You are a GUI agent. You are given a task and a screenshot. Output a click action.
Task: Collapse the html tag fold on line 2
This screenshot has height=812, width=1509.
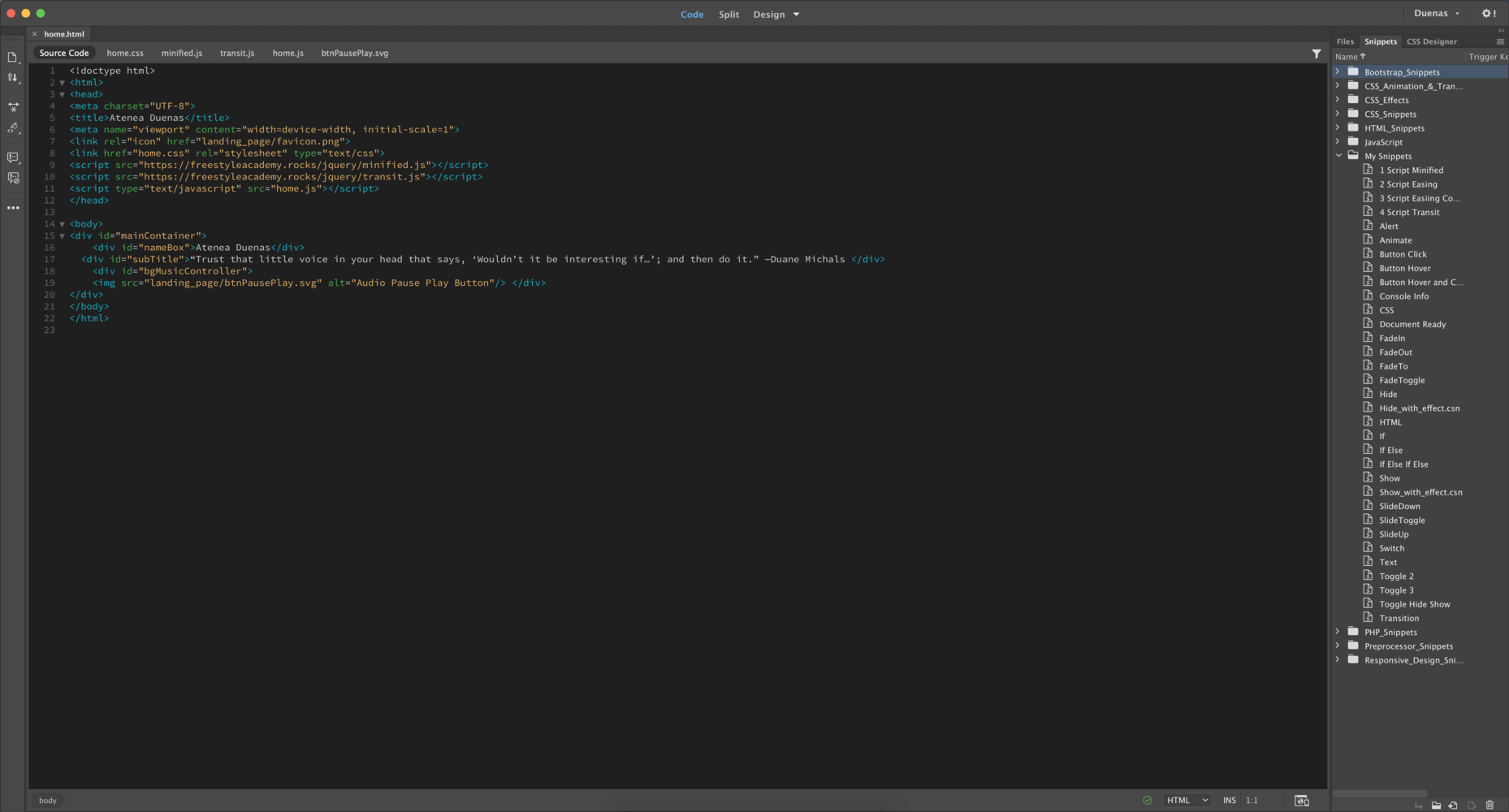[63, 83]
